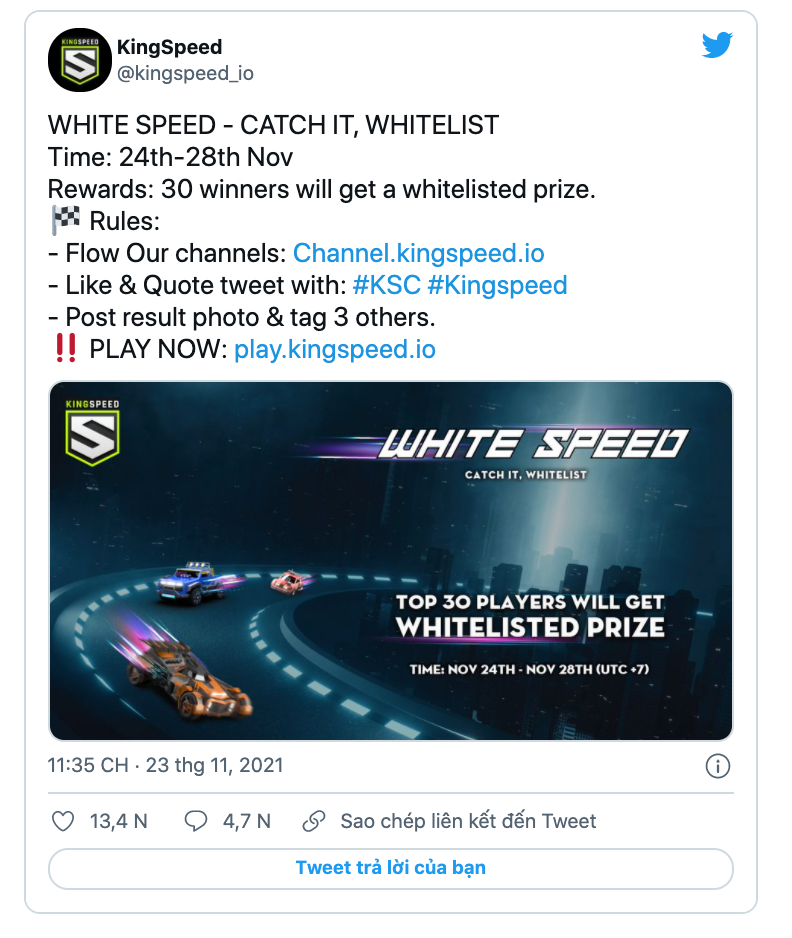Open the play.kingspeed.io link
792x938 pixels.
(334, 349)
